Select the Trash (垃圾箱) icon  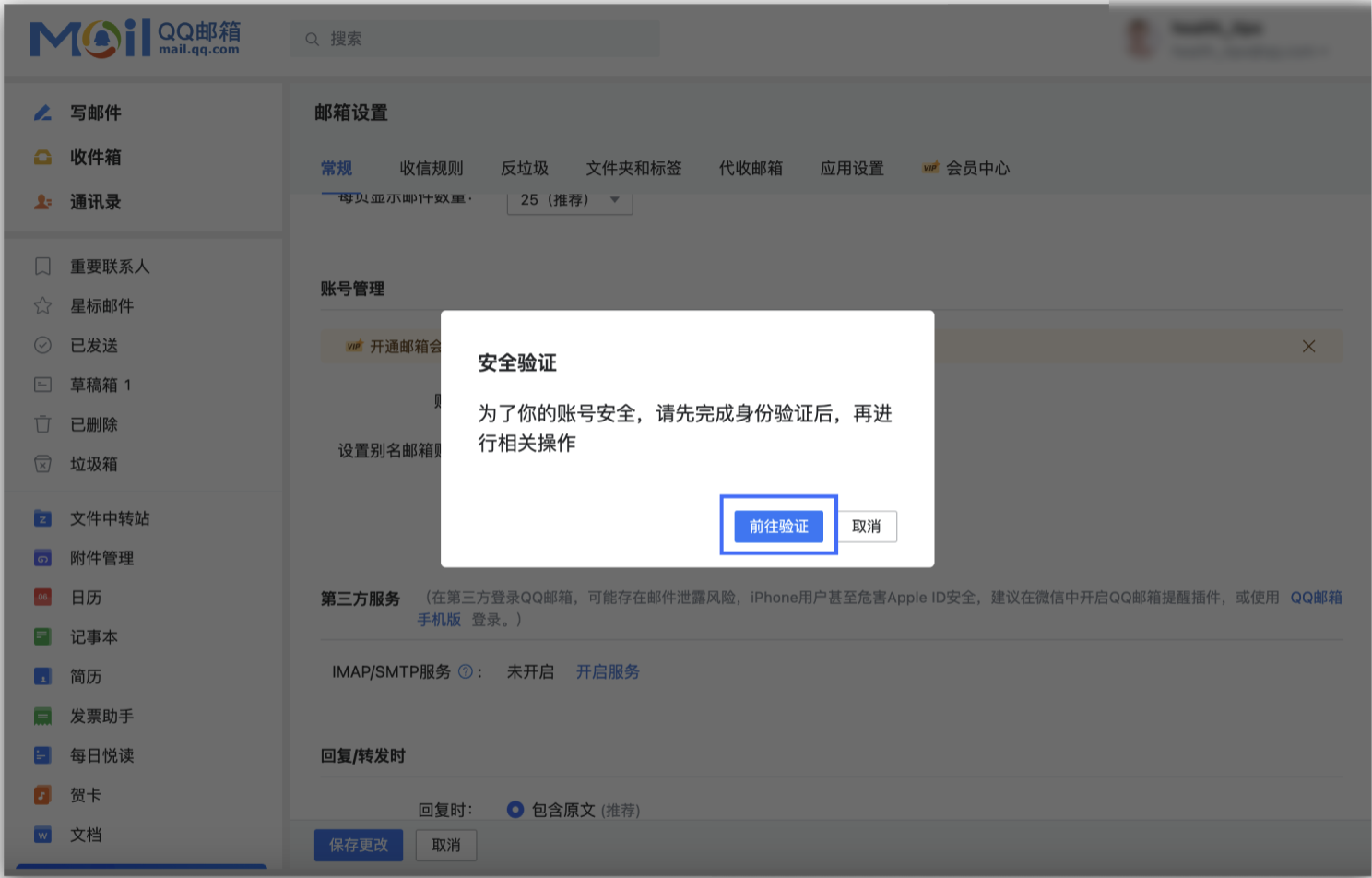click(x=42, y=464)
